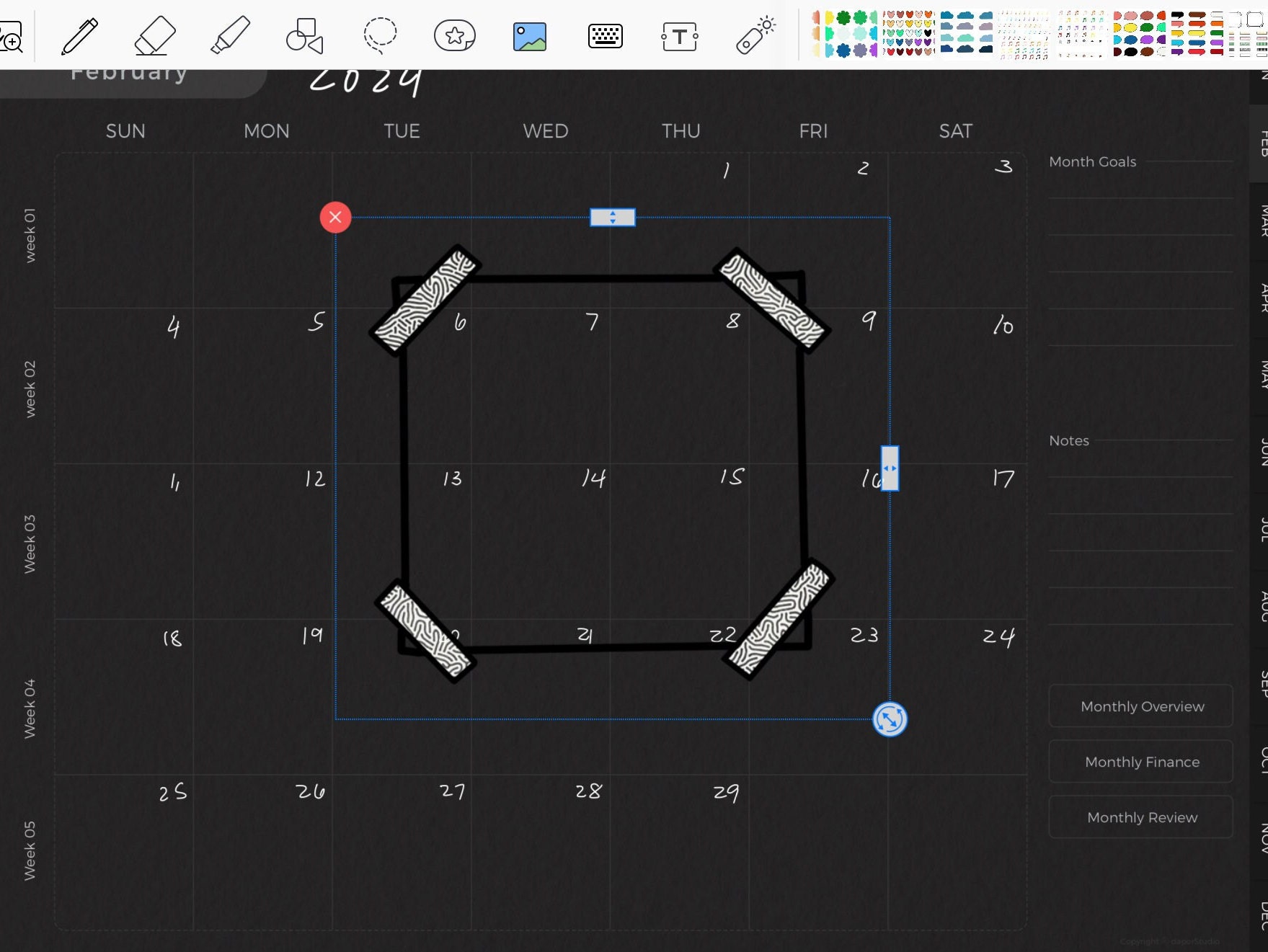
Task: Click the Monthly Overview button
Action: pos(1141,706)
